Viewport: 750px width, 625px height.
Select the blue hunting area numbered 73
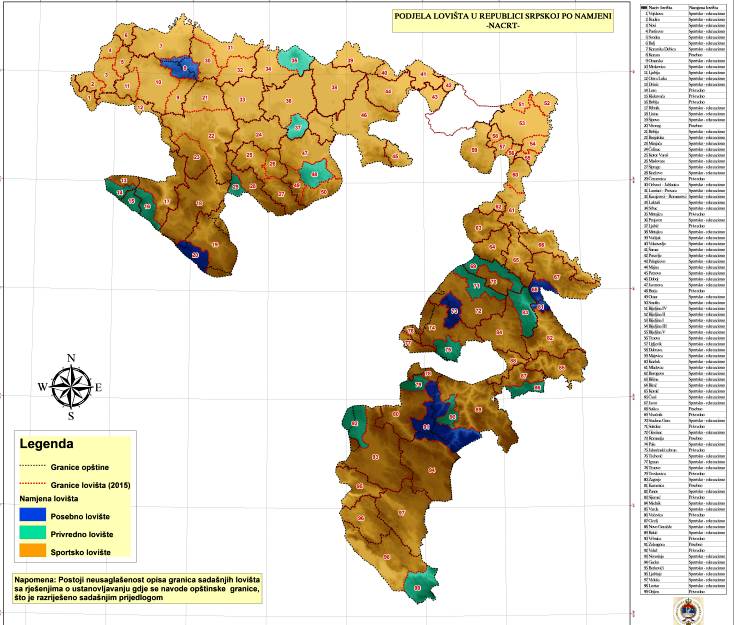point(452,313)
